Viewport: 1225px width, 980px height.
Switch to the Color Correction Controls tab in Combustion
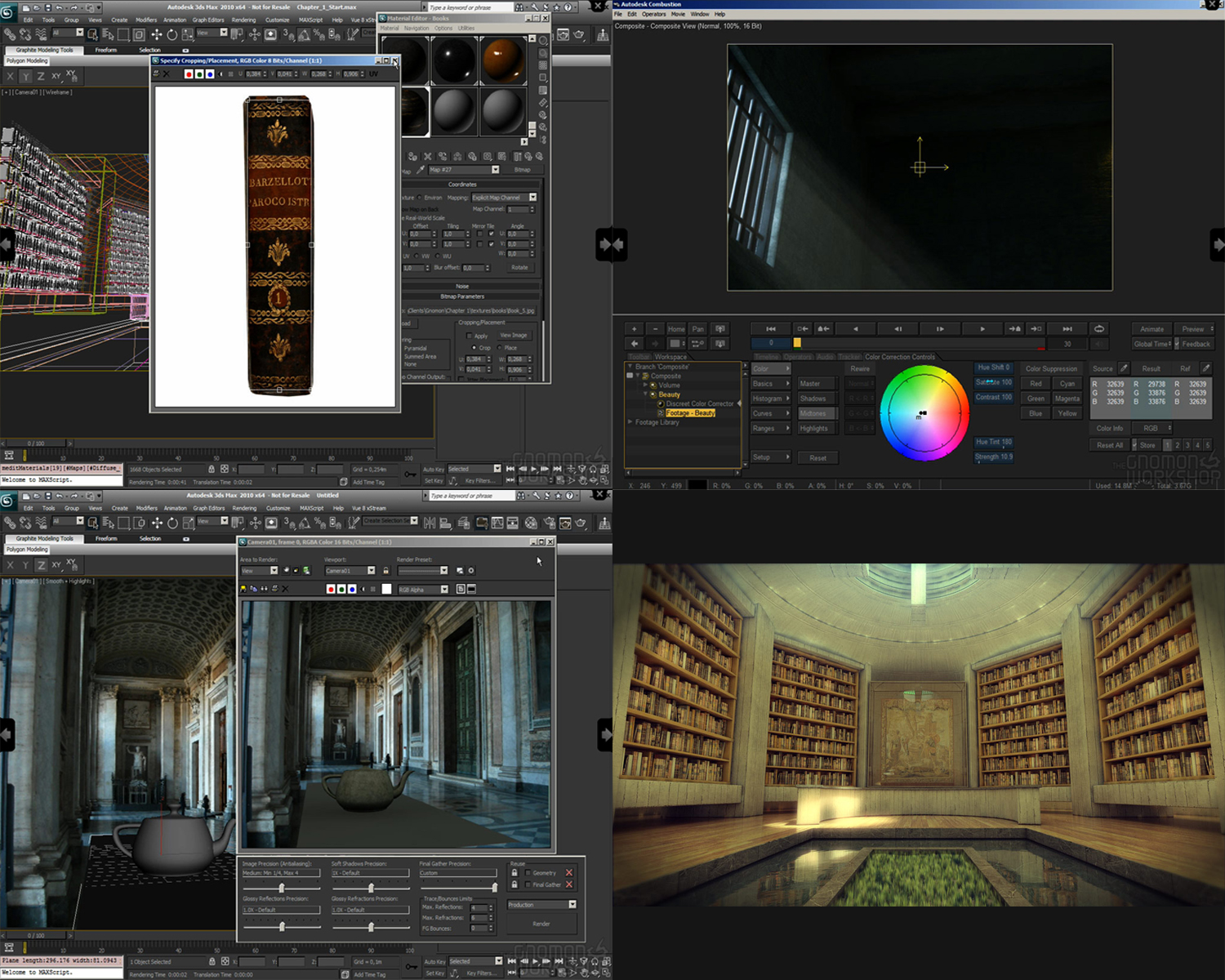899,357
